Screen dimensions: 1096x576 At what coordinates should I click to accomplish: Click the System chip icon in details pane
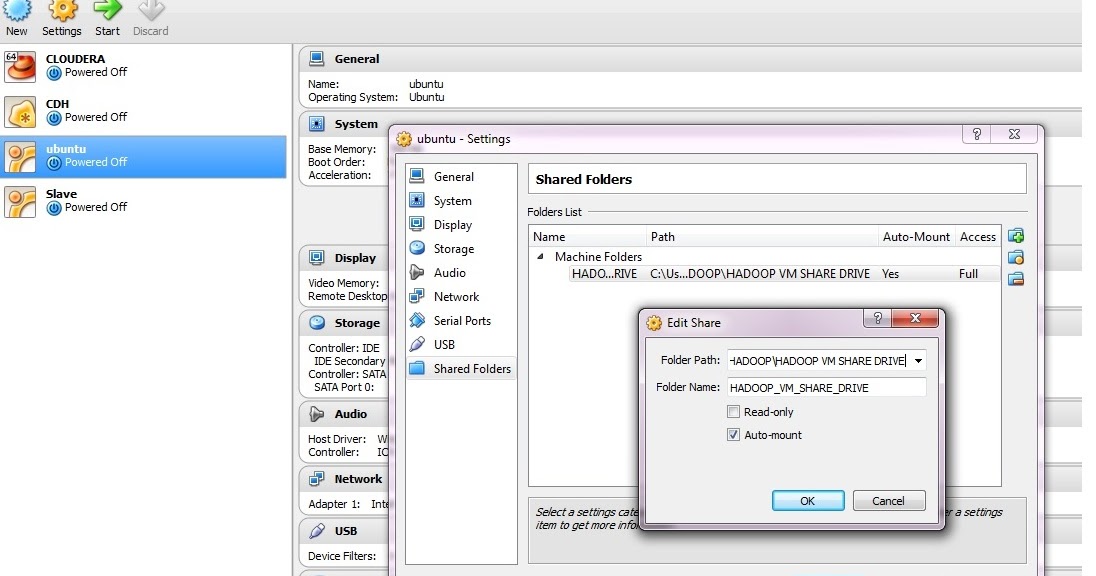click(x=317, y=124)
